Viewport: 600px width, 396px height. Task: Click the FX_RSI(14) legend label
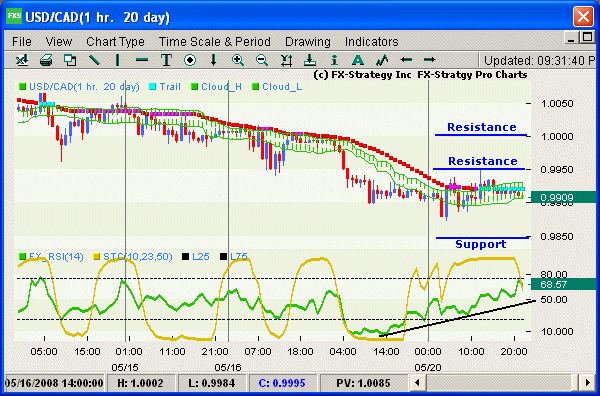(56, 256)
